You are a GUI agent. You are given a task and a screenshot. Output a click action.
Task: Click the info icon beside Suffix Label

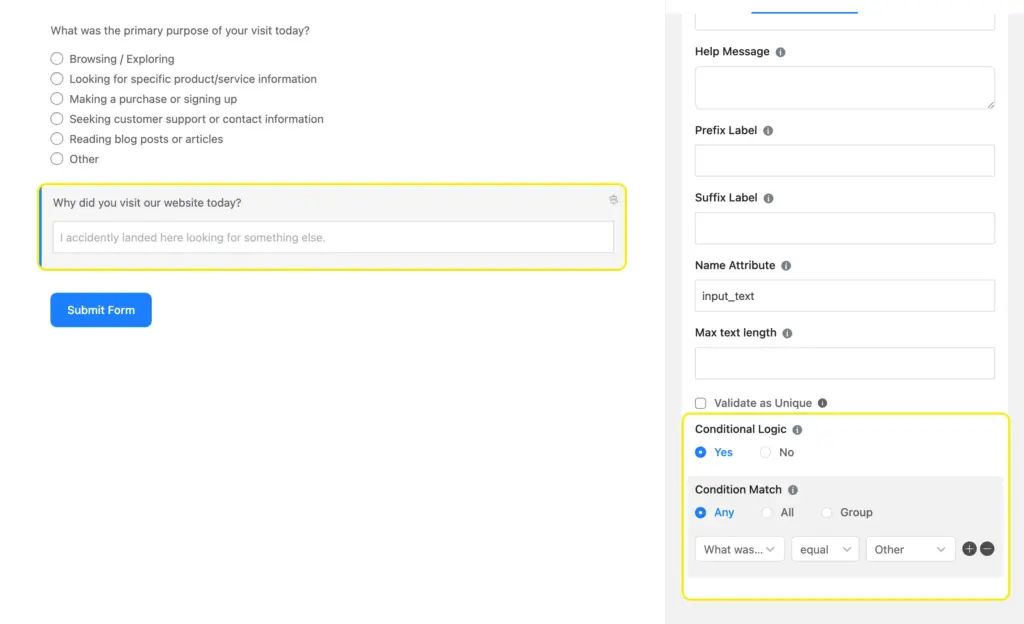[x=767, y=197]
